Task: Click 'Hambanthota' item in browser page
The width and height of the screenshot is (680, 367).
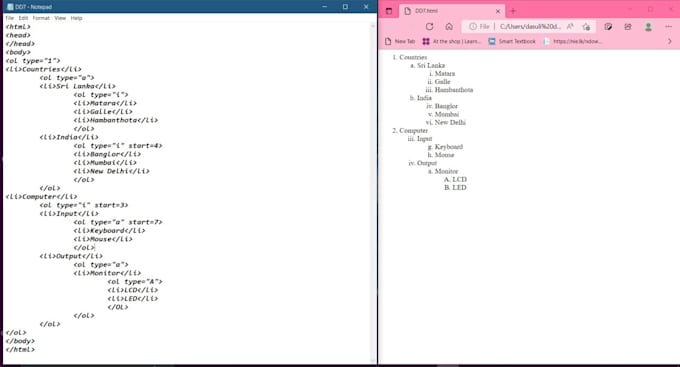Action: click(454, 90)
